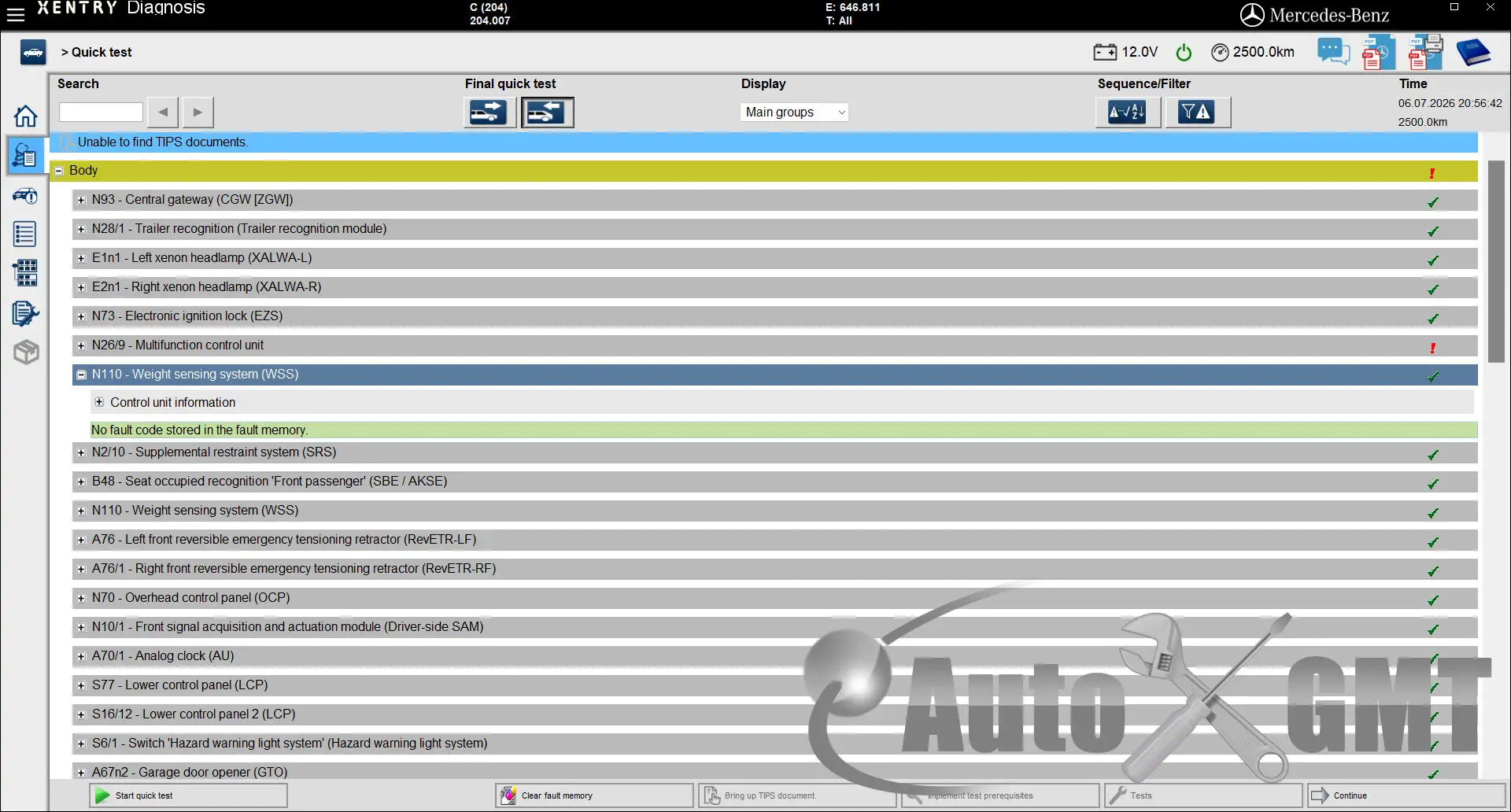
Task: Expand N73 - Electronic ignition lock
Action: [80, 316]
